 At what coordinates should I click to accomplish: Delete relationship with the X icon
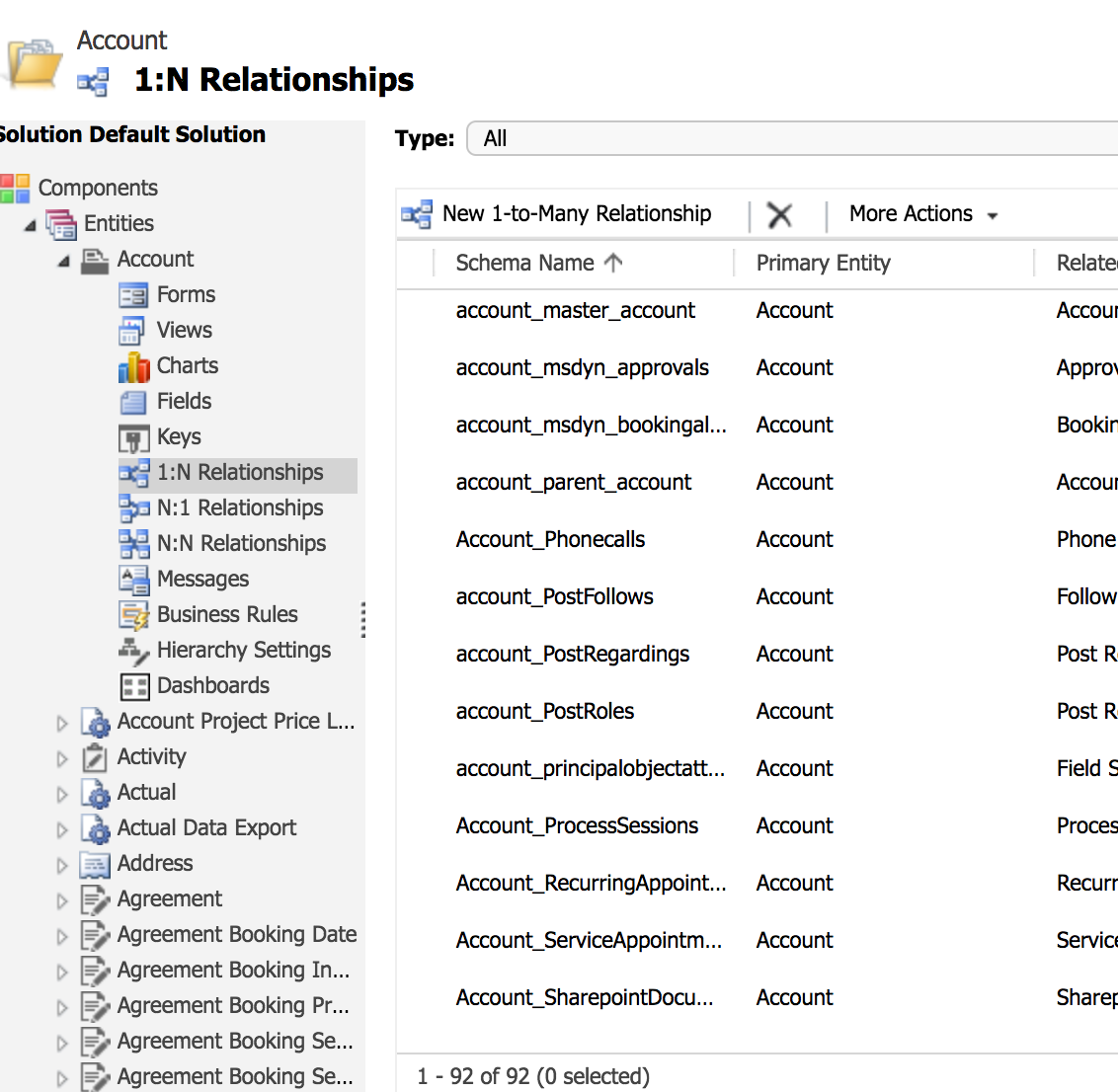[779, 214]
